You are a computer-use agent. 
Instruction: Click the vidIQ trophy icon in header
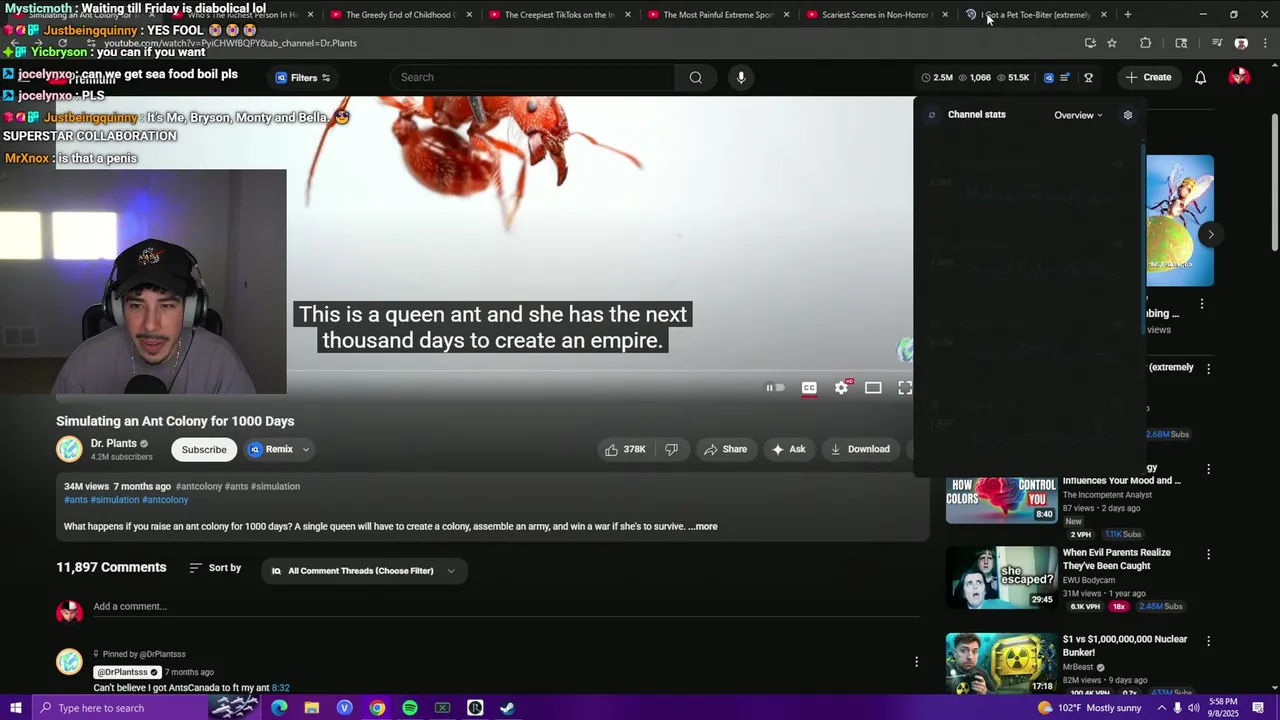pos(1088,77)
